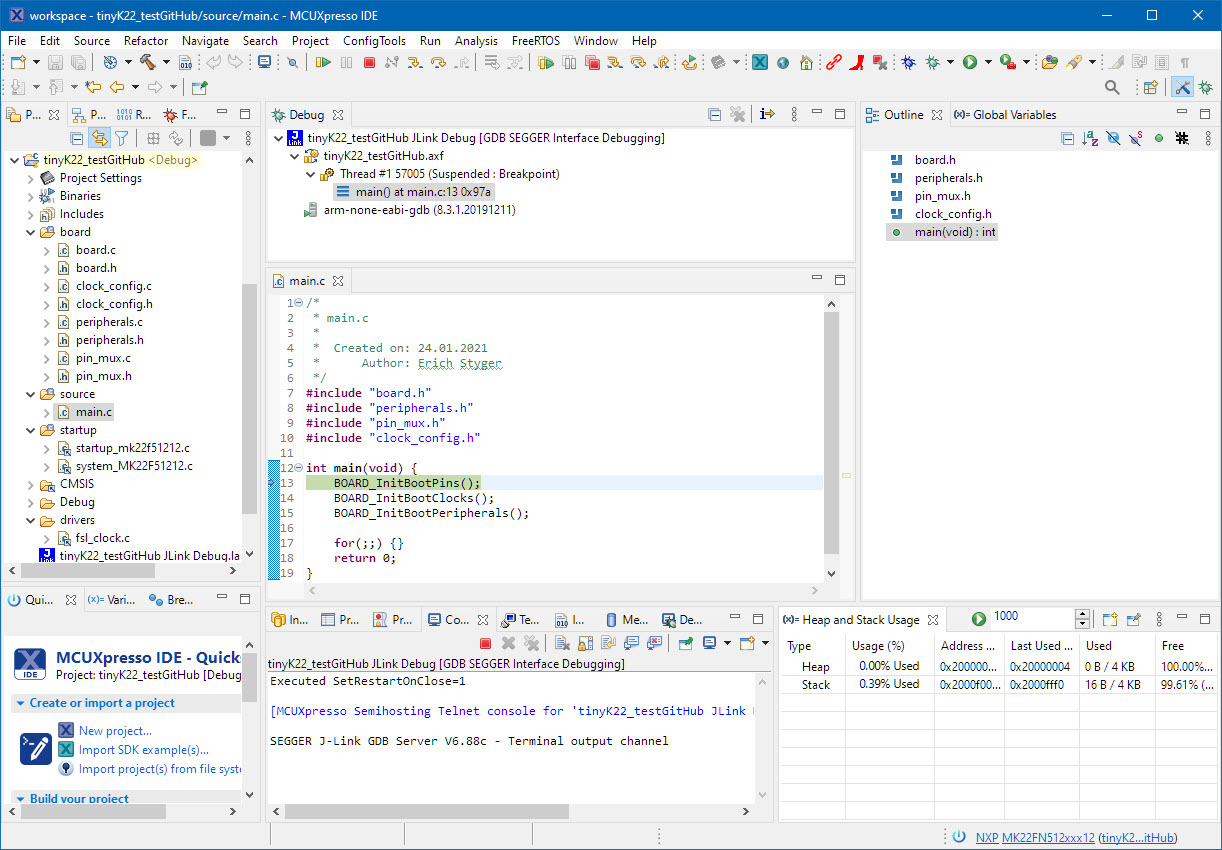Click the Build hammer icon
The image size is (1222, 850).
pyautogui.click(x=147, y=62)
